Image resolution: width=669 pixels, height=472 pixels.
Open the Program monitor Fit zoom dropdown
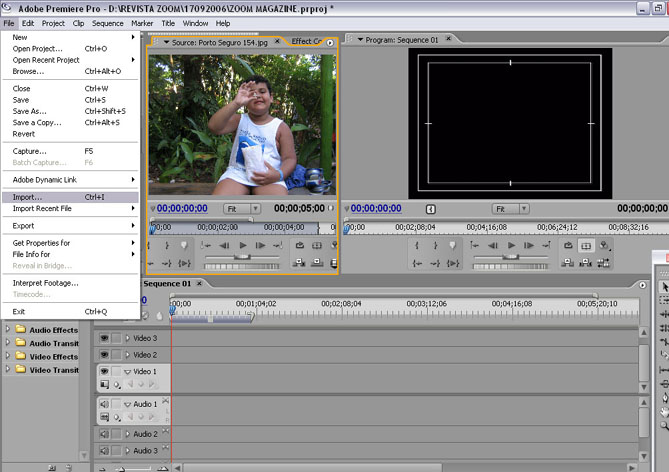tap(511, 209)
